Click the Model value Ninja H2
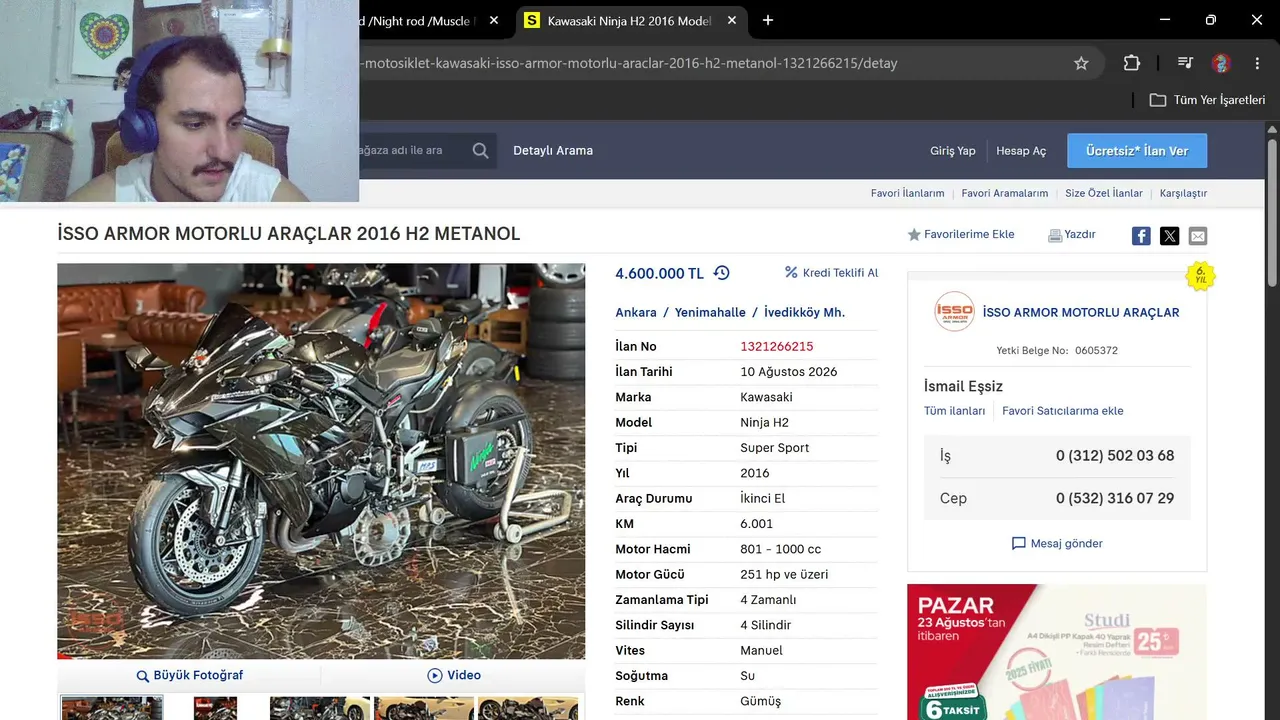The image size is (1280, 720). tap(765, 423)
